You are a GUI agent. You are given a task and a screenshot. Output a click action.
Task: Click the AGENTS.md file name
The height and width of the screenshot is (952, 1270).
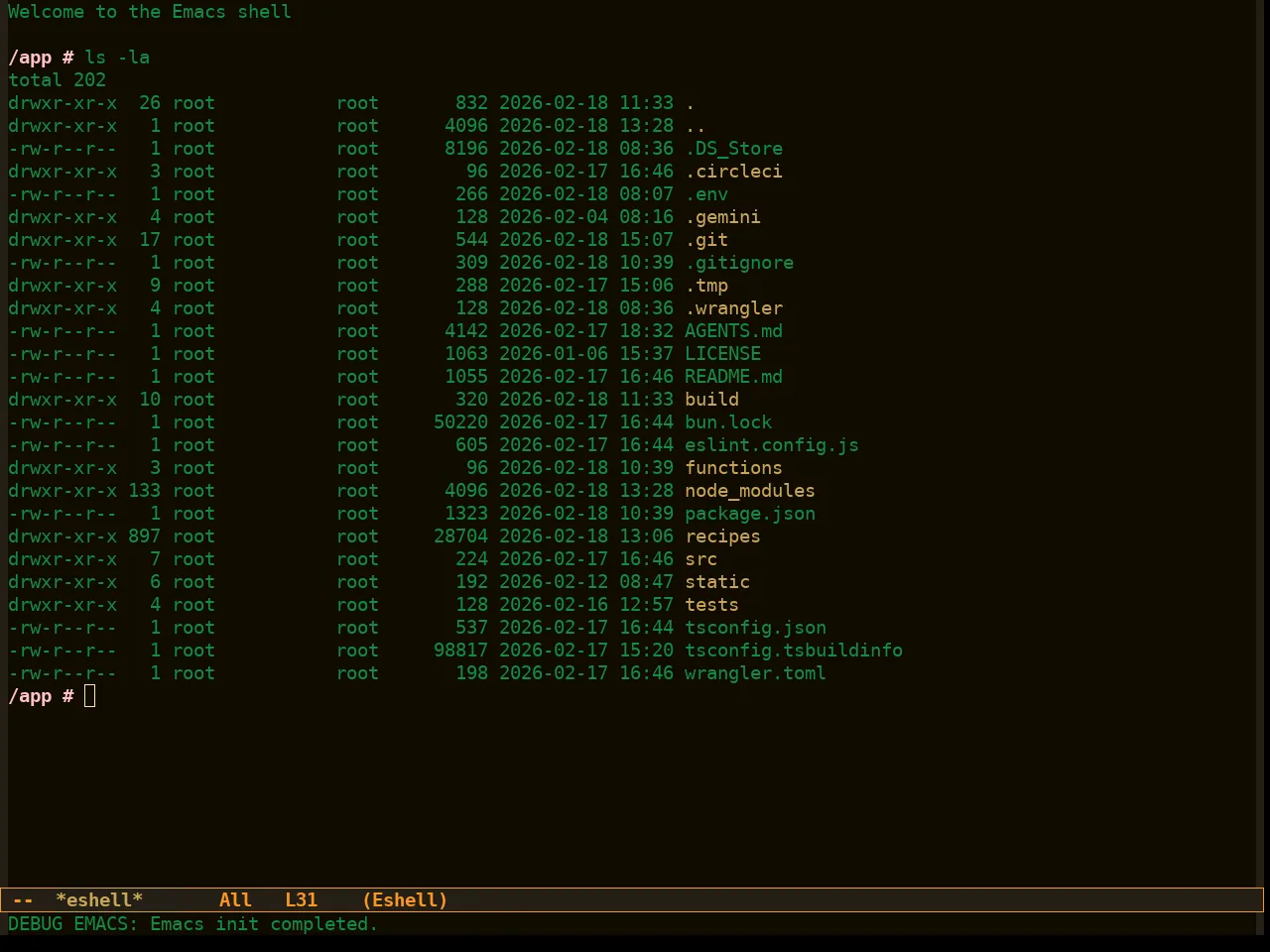click(x=734, y=331)
